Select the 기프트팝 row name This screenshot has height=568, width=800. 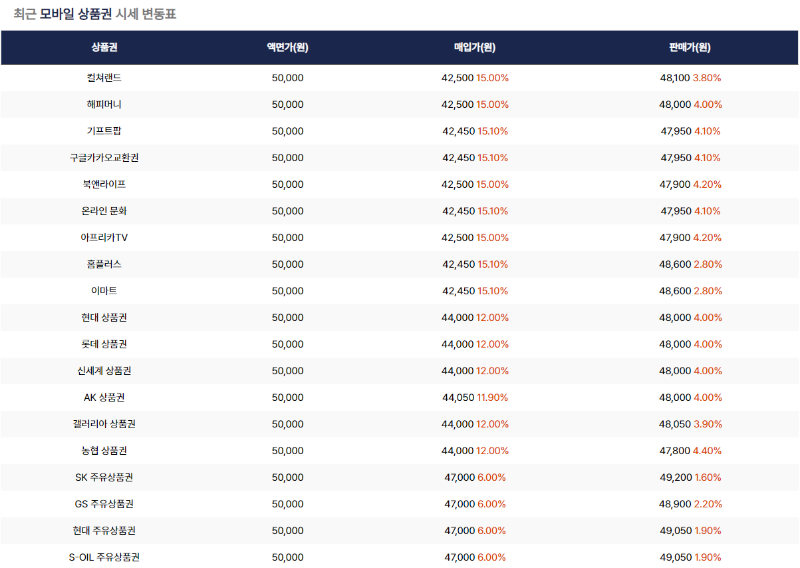coord(104,131)
